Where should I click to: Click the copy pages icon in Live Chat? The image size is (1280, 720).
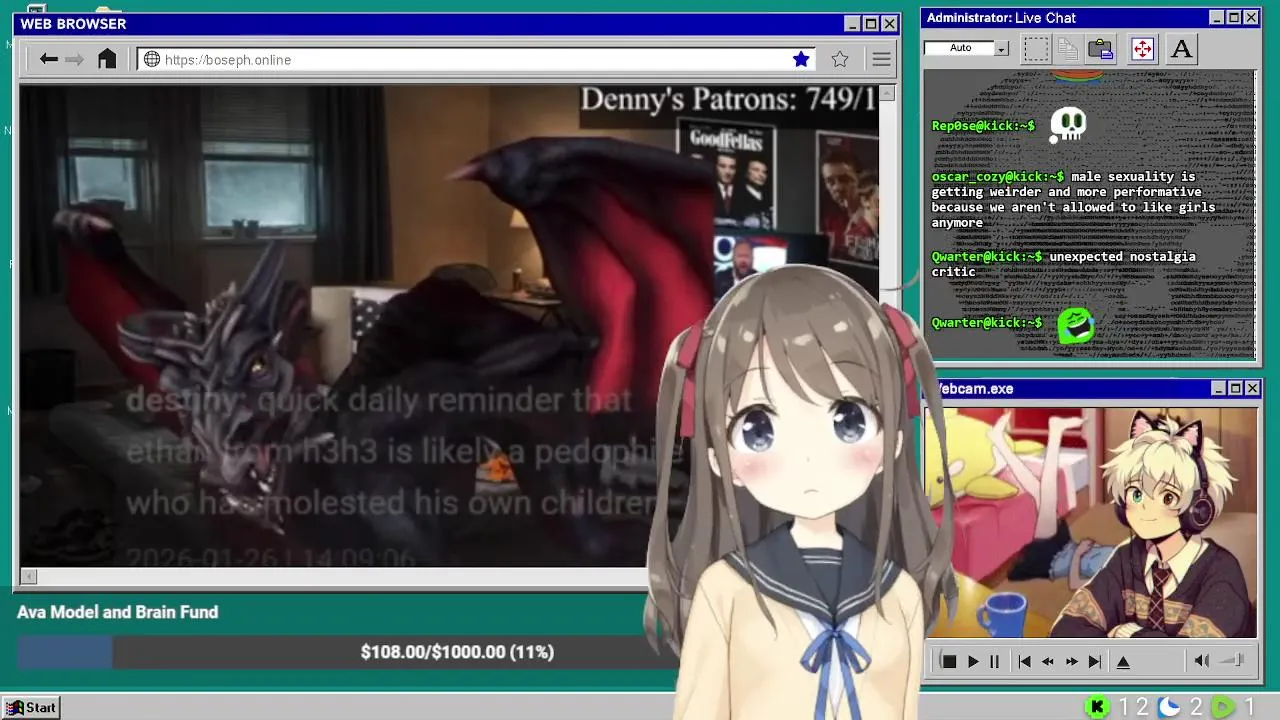1068,49
